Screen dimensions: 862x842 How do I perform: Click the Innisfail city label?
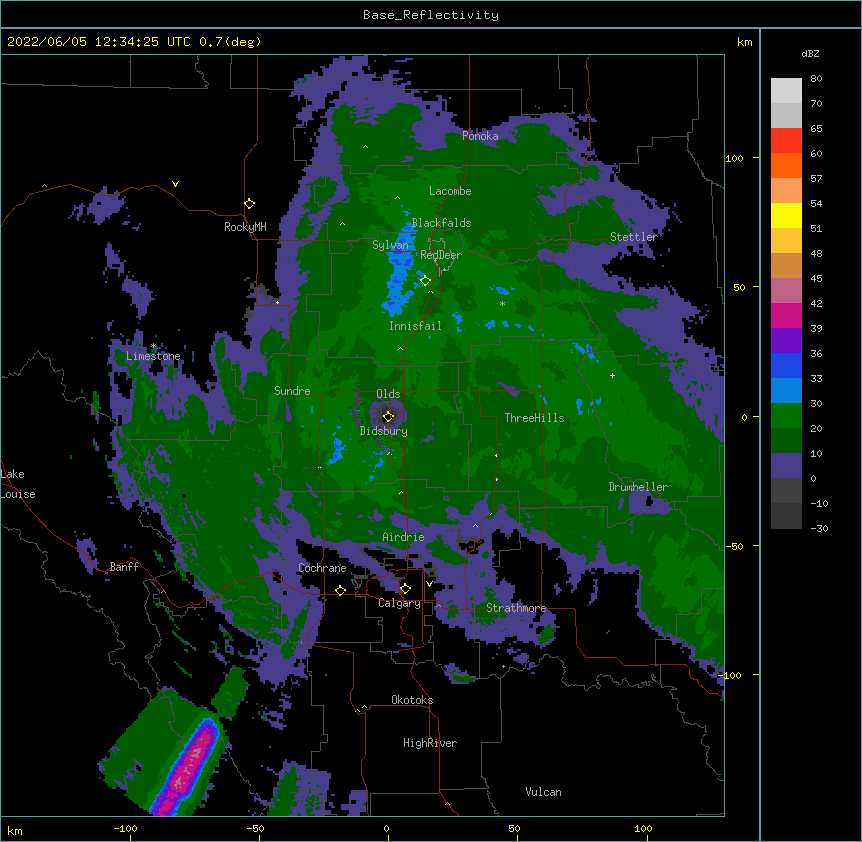[415, 326]
